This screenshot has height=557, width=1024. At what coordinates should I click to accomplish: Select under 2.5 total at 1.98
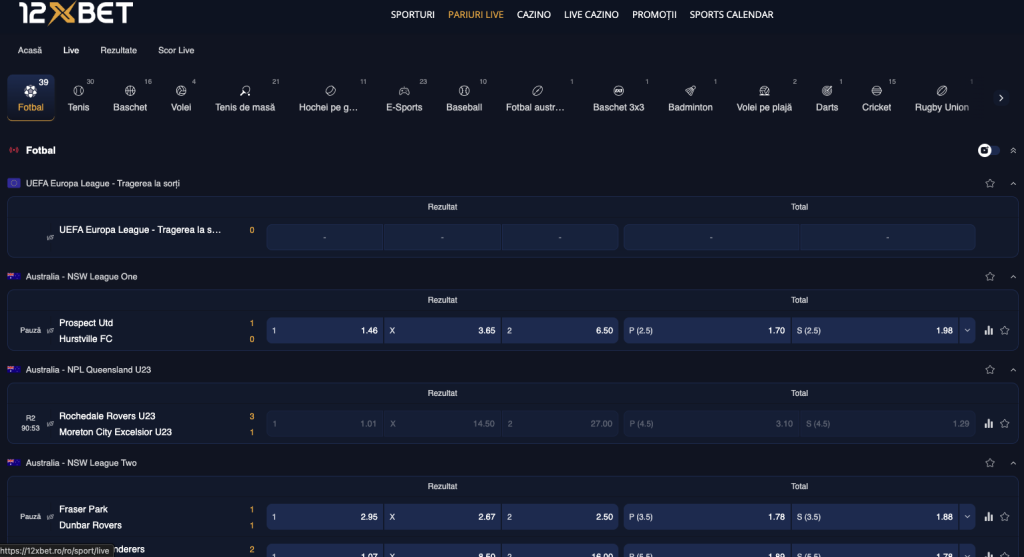(875, 330)
